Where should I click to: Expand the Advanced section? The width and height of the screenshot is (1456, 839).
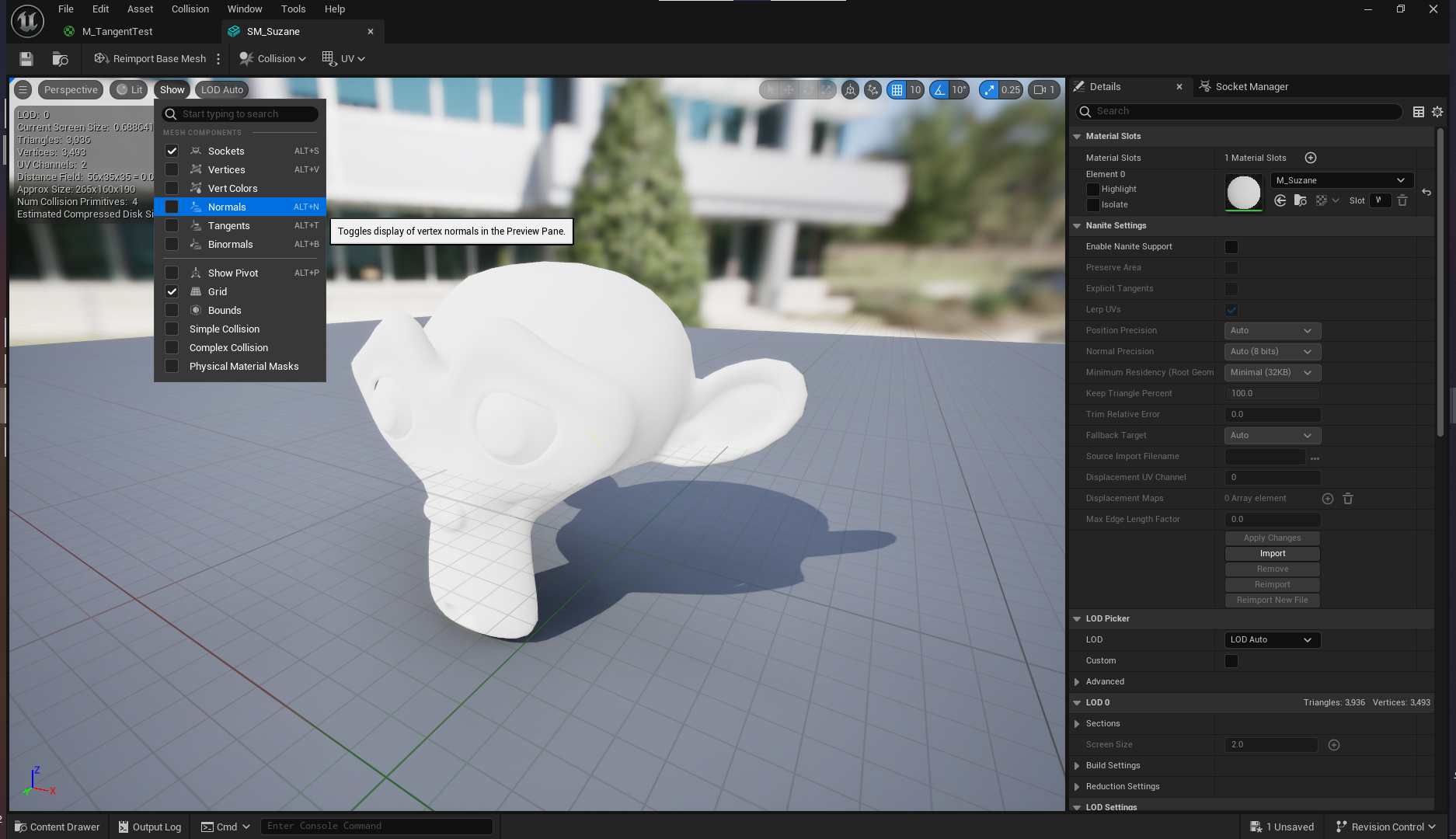pyautogui.click(x=1077, y=682)
